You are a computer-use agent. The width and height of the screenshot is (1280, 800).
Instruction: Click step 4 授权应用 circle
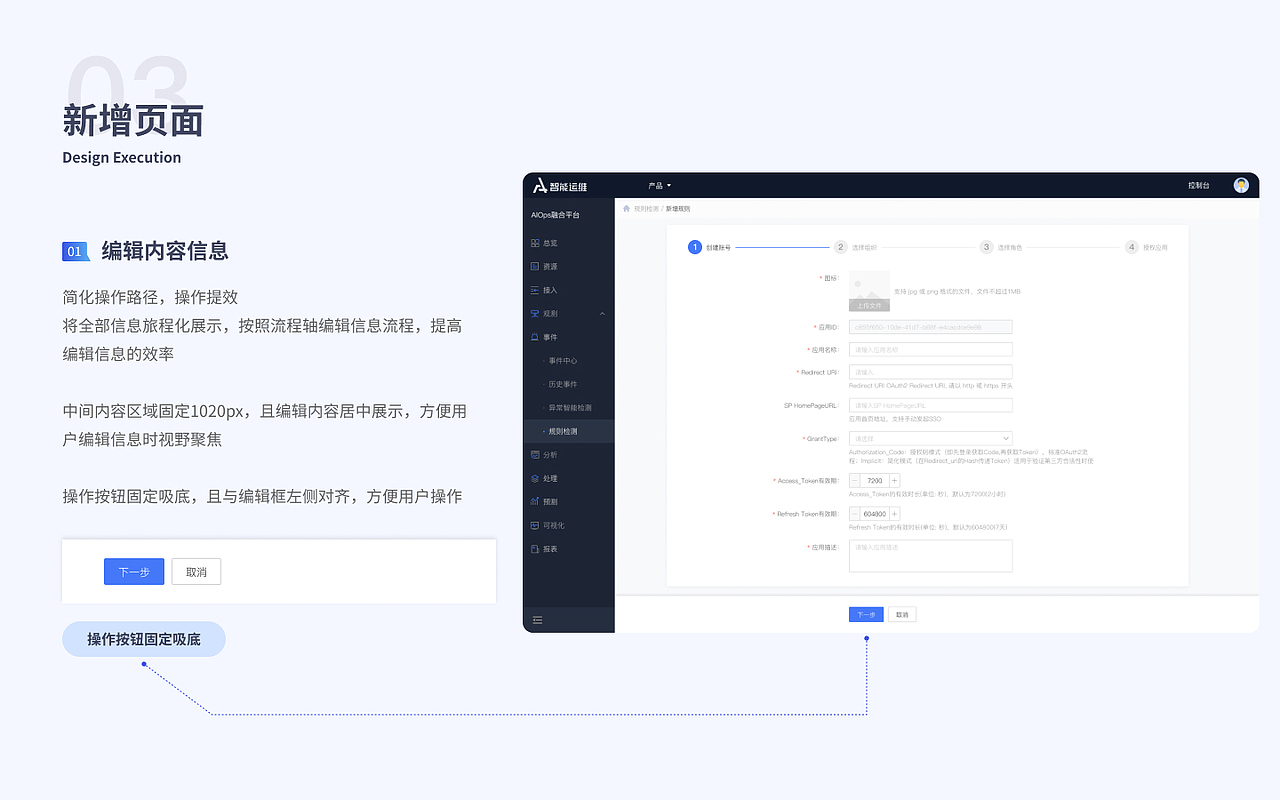1132,247
